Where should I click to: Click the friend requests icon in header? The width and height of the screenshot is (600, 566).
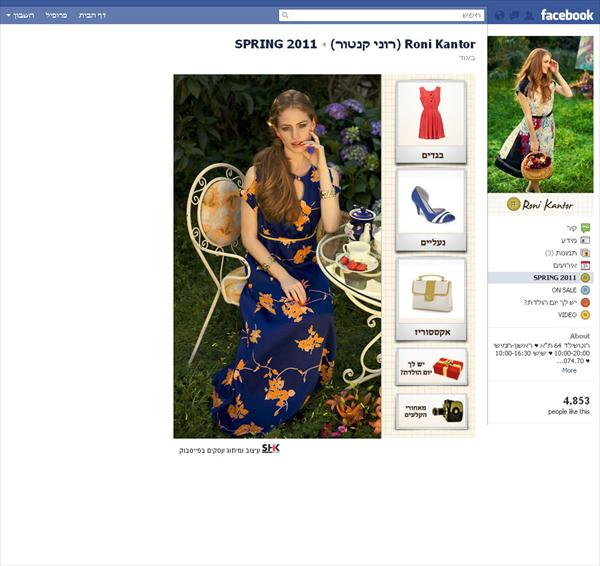(529, 15)
